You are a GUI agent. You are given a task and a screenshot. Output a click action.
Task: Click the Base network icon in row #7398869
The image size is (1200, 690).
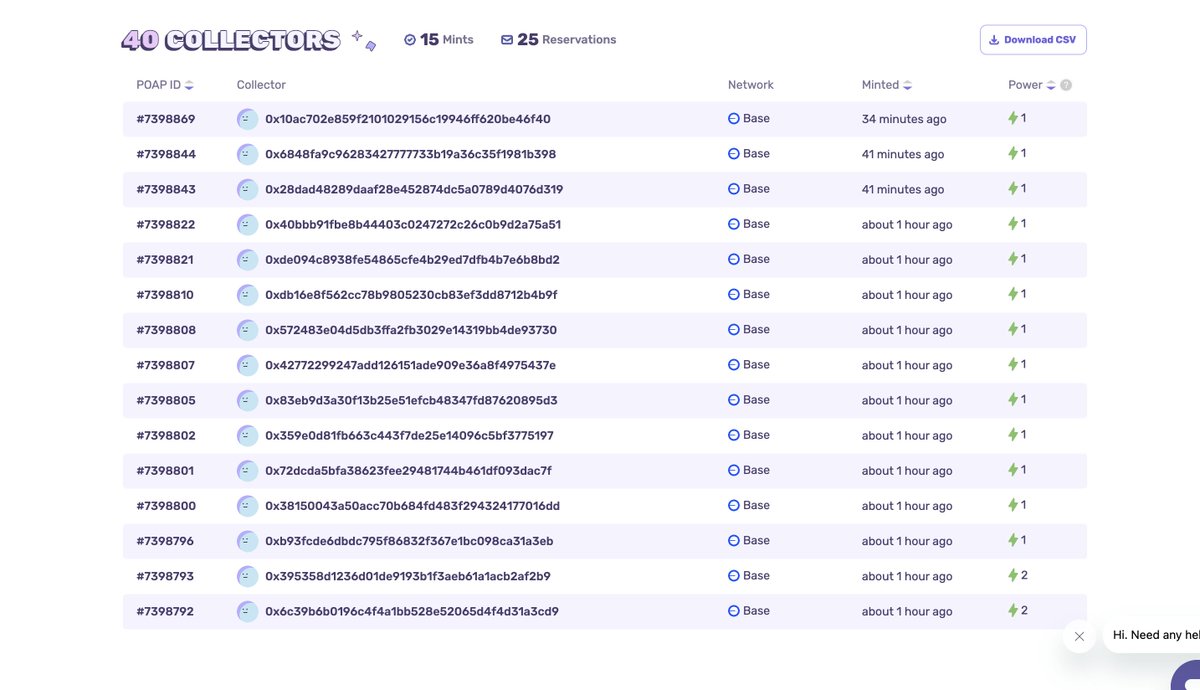point(733,119)
